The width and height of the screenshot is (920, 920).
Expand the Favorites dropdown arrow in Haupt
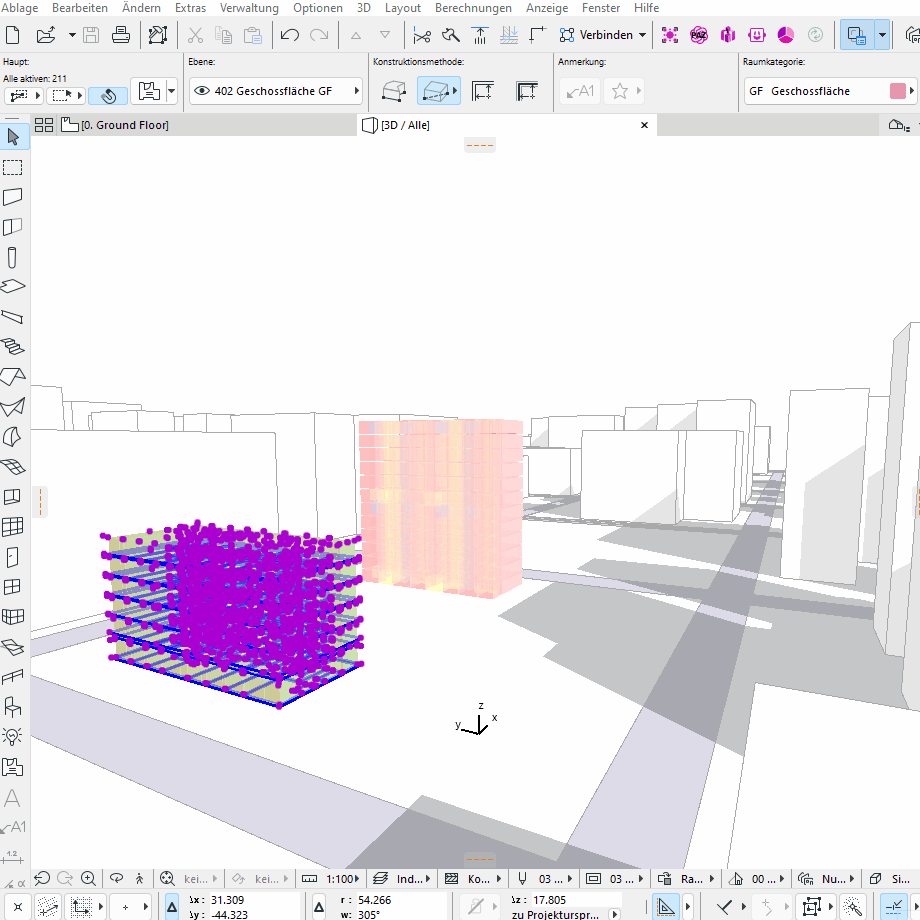tap(171, 91)
